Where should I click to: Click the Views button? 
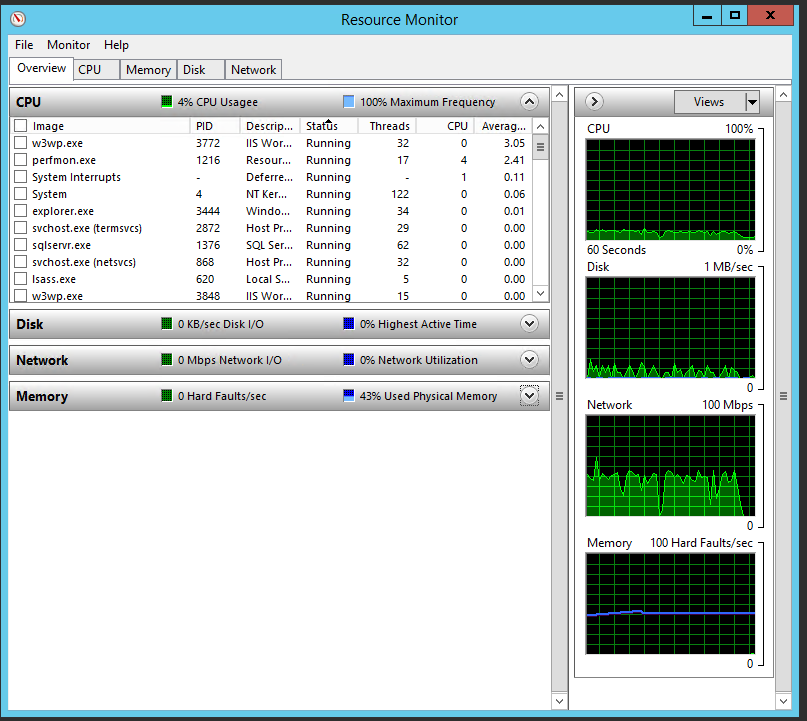(708, 102)
